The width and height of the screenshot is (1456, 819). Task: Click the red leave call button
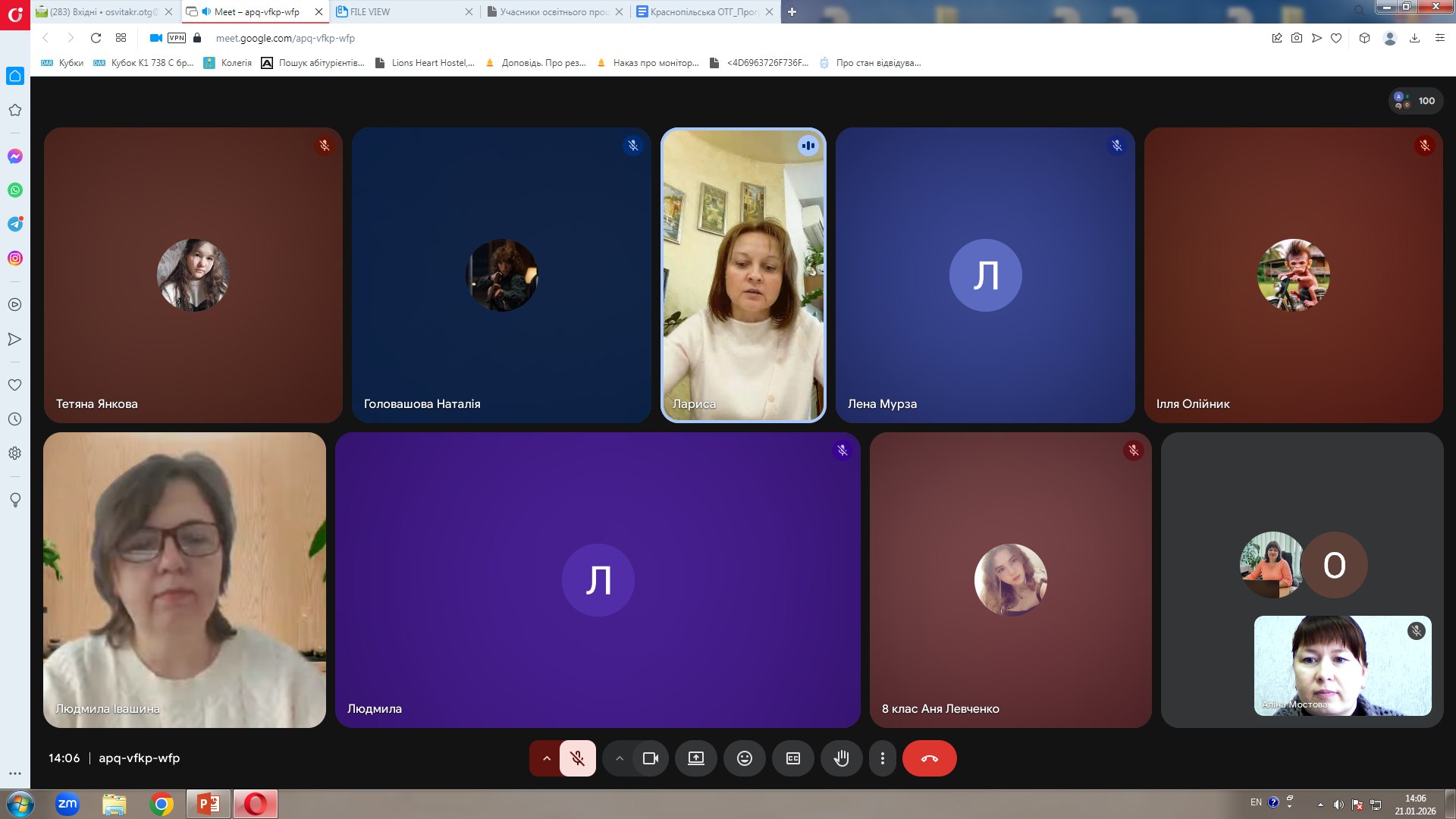(929, 758)
